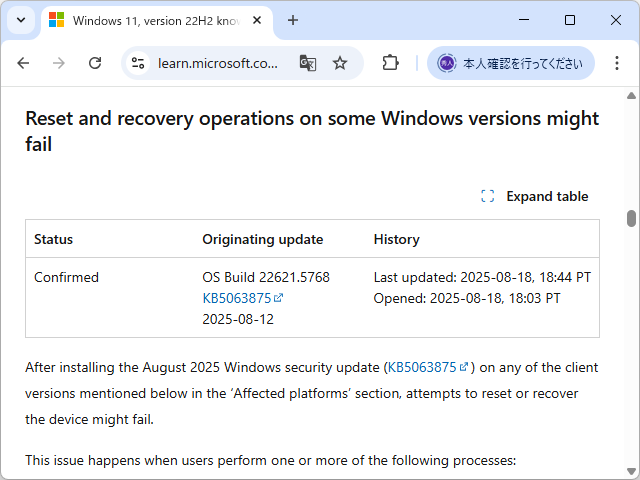
Task: Open the Chrome three-dot menu
Action: [x=616, y=63]
